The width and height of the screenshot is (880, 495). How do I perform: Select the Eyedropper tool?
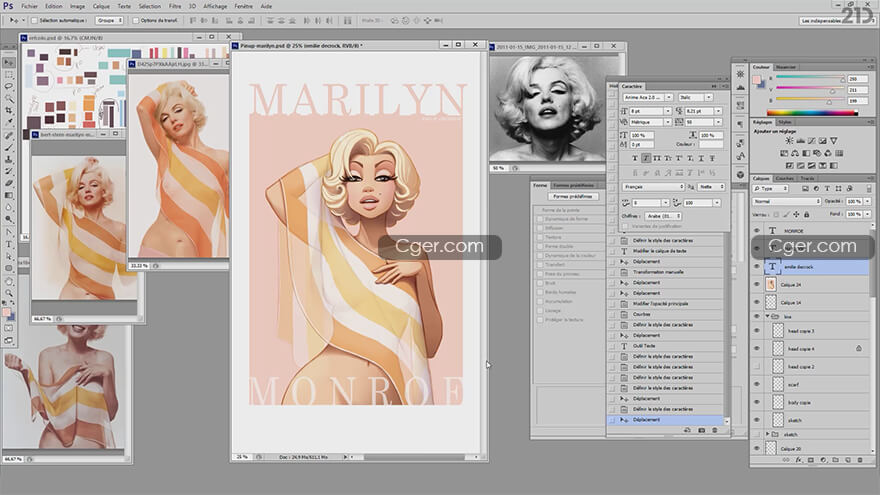[x=8, y=122]
